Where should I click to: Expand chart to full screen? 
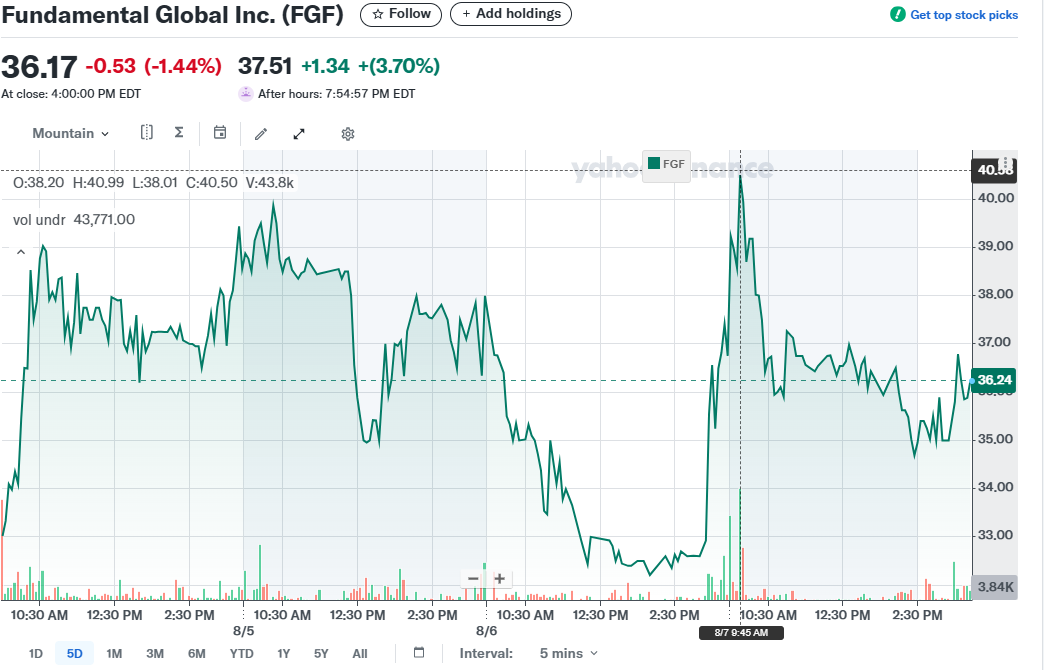pyautogui.click(x=299, y=134)
